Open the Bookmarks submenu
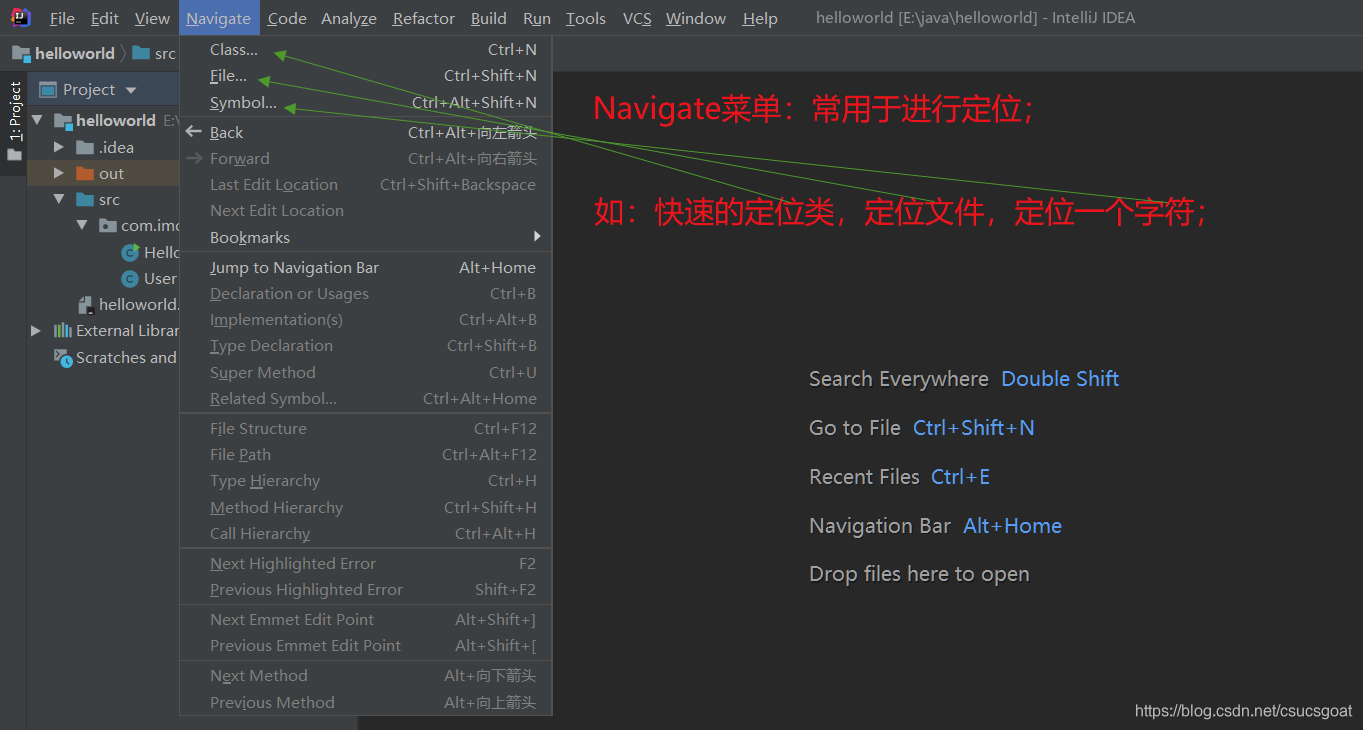This screenshot has height=730, width=1363. (x=366, y=237)
